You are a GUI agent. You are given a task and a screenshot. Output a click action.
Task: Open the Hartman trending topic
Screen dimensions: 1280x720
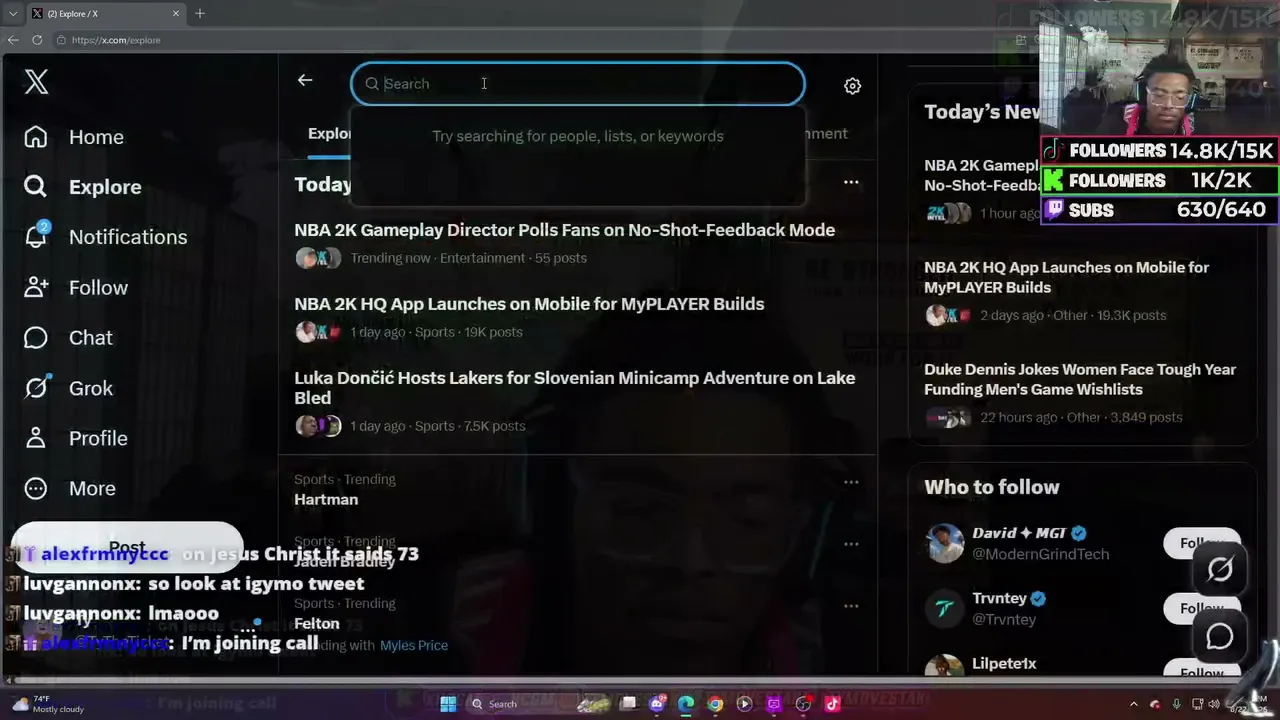click(x=326, y=500)
